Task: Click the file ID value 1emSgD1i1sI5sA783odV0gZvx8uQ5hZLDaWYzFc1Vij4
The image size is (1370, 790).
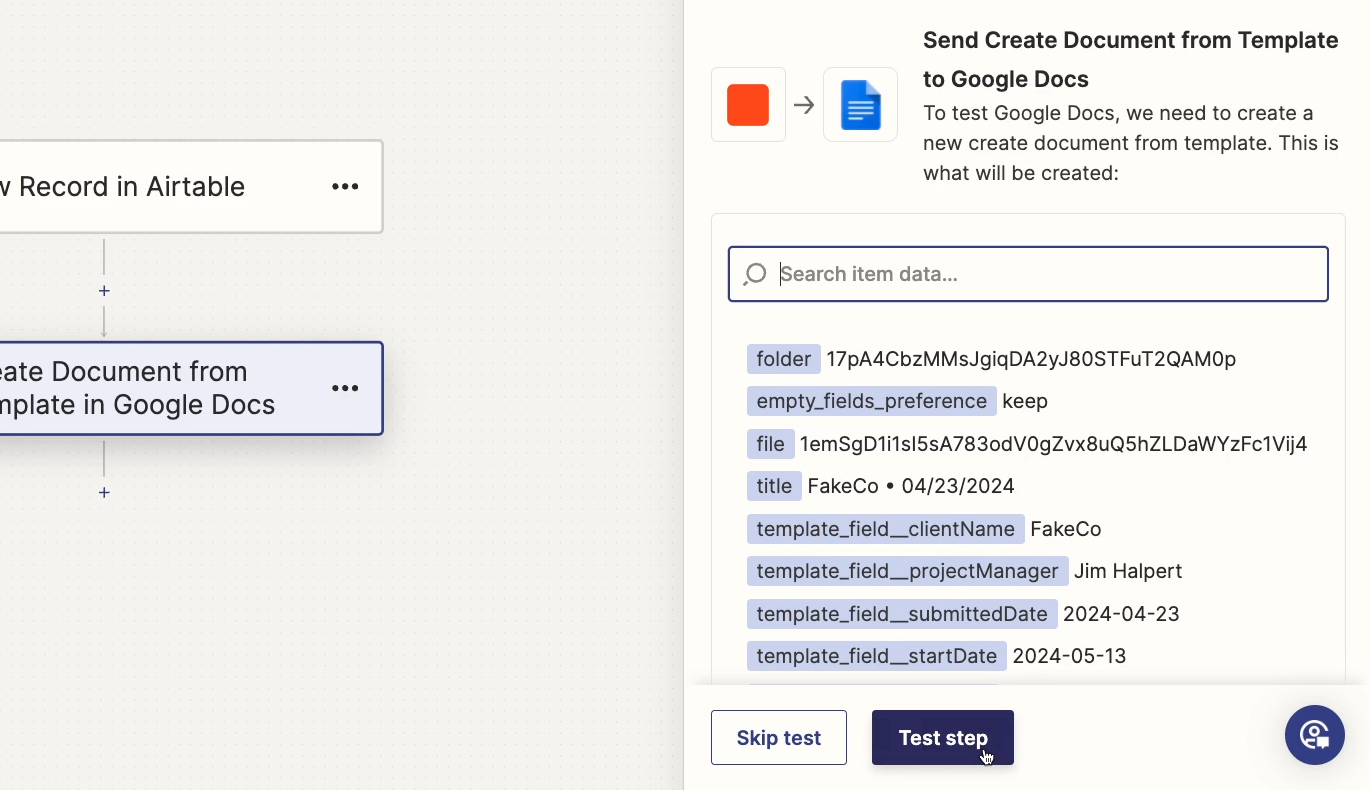Action: tap(1054, 444)
